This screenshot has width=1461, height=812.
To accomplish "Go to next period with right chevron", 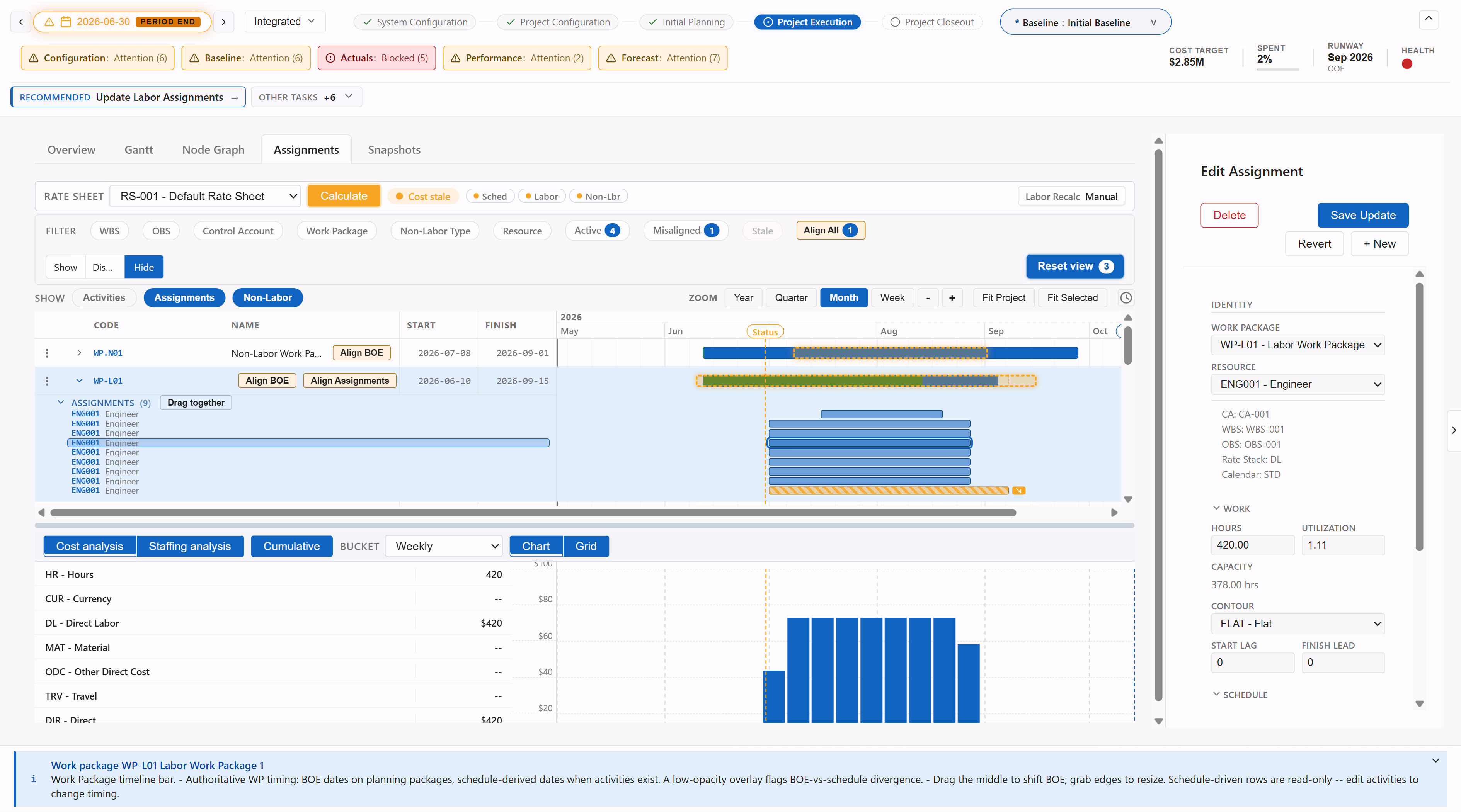I will pos(223,22).
